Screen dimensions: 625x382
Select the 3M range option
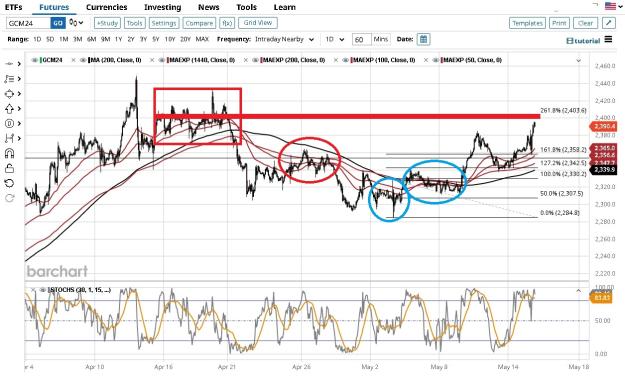tap(77, 39)
